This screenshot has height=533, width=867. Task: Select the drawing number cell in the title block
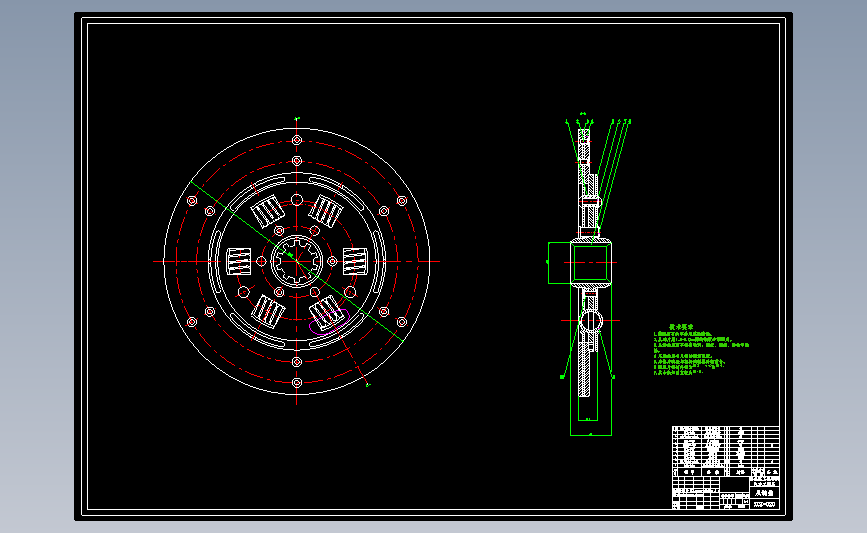[x=765, y=504]
